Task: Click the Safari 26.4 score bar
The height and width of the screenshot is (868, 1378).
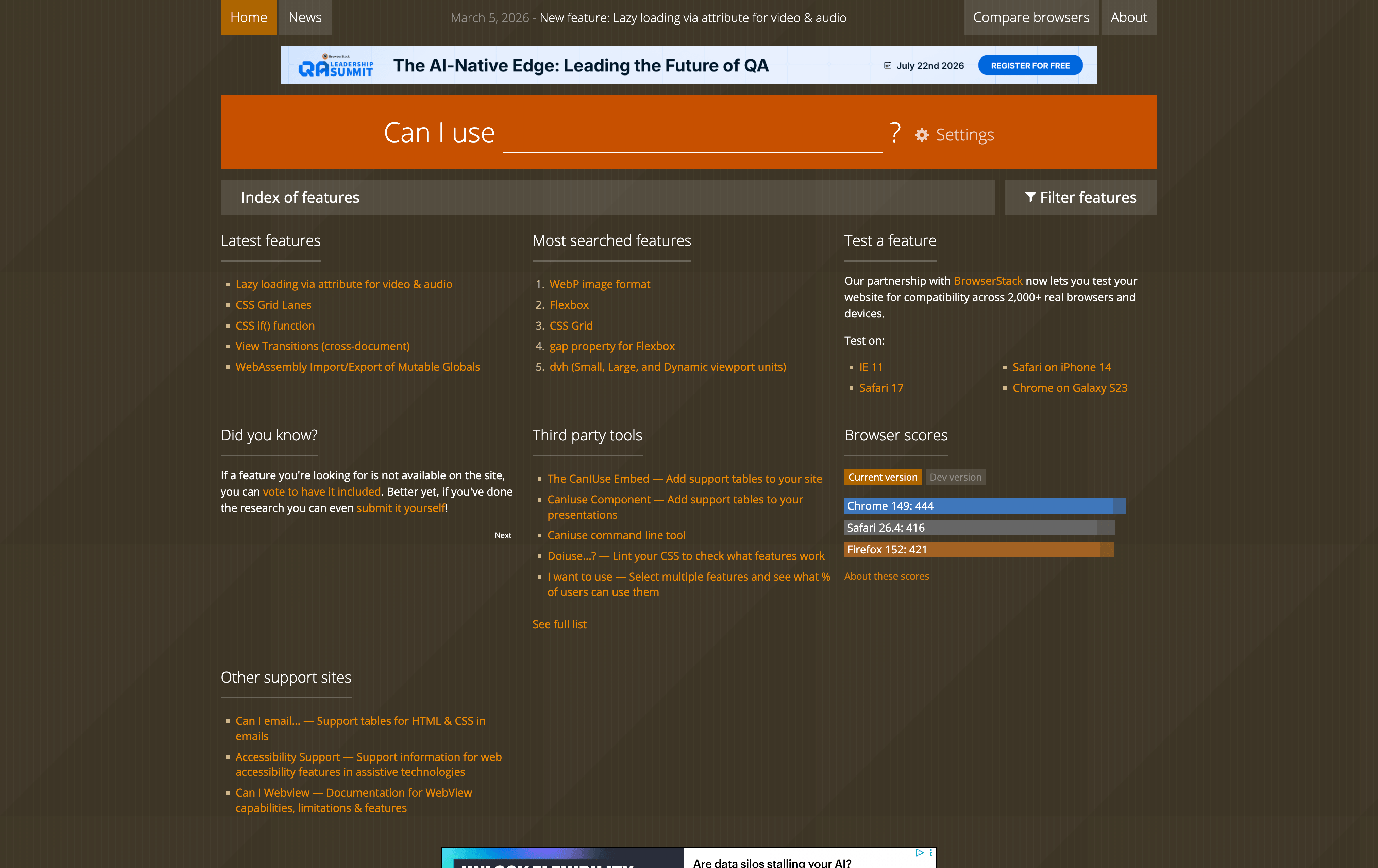Action: (980, 528)
